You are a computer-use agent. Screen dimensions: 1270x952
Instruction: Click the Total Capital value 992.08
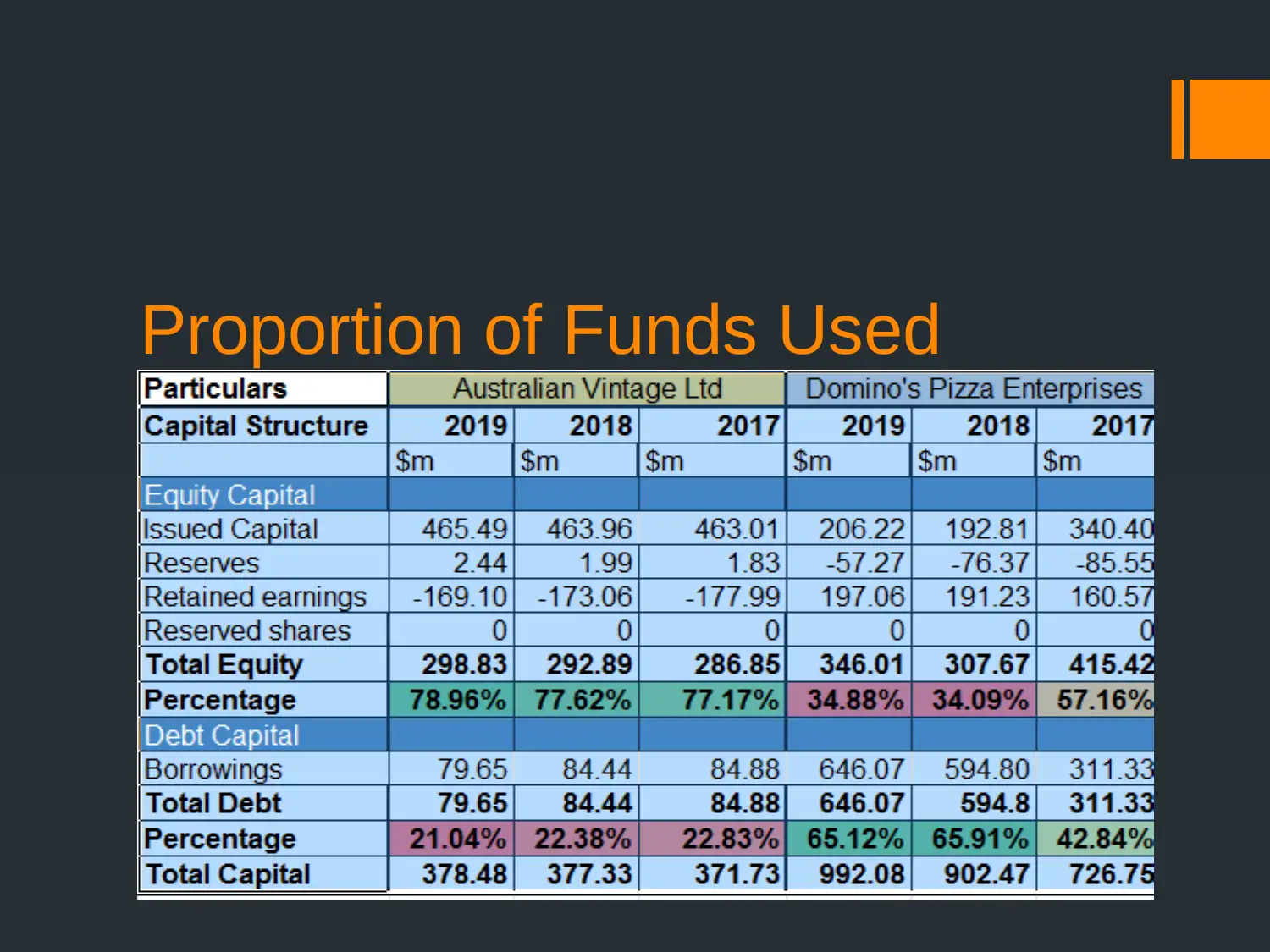862,873
